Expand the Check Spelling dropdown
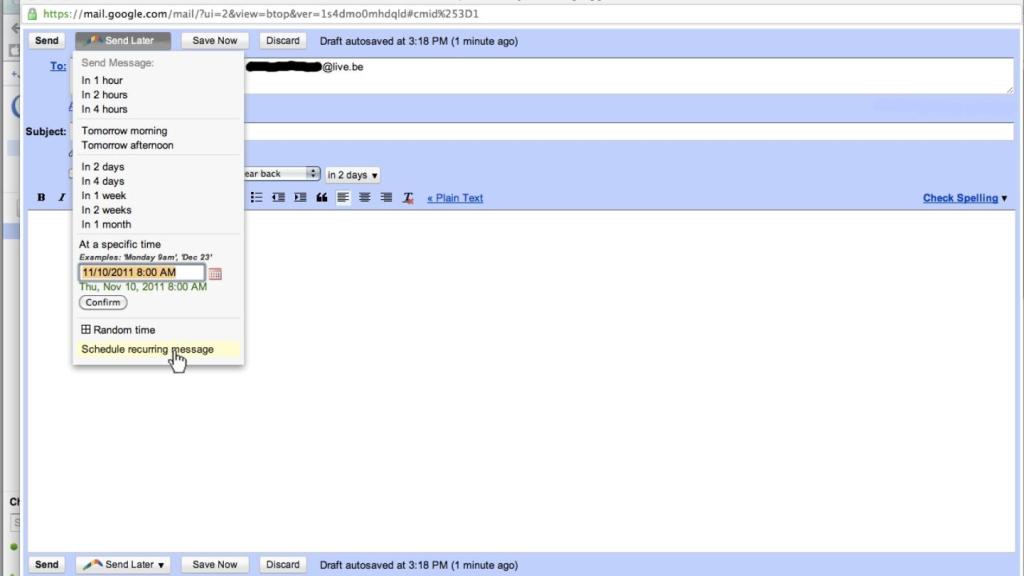The image size is (1024, 576). tap(965, 198)
